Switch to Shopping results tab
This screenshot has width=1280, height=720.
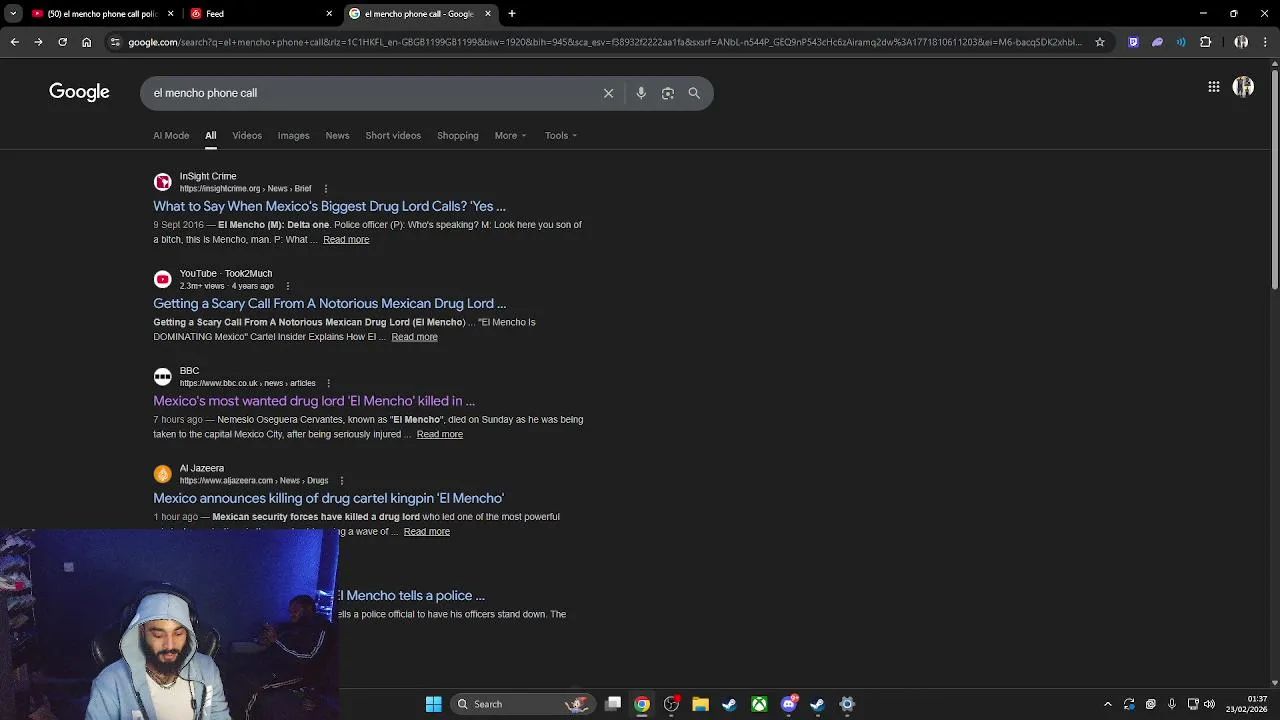tap(458, 135)
